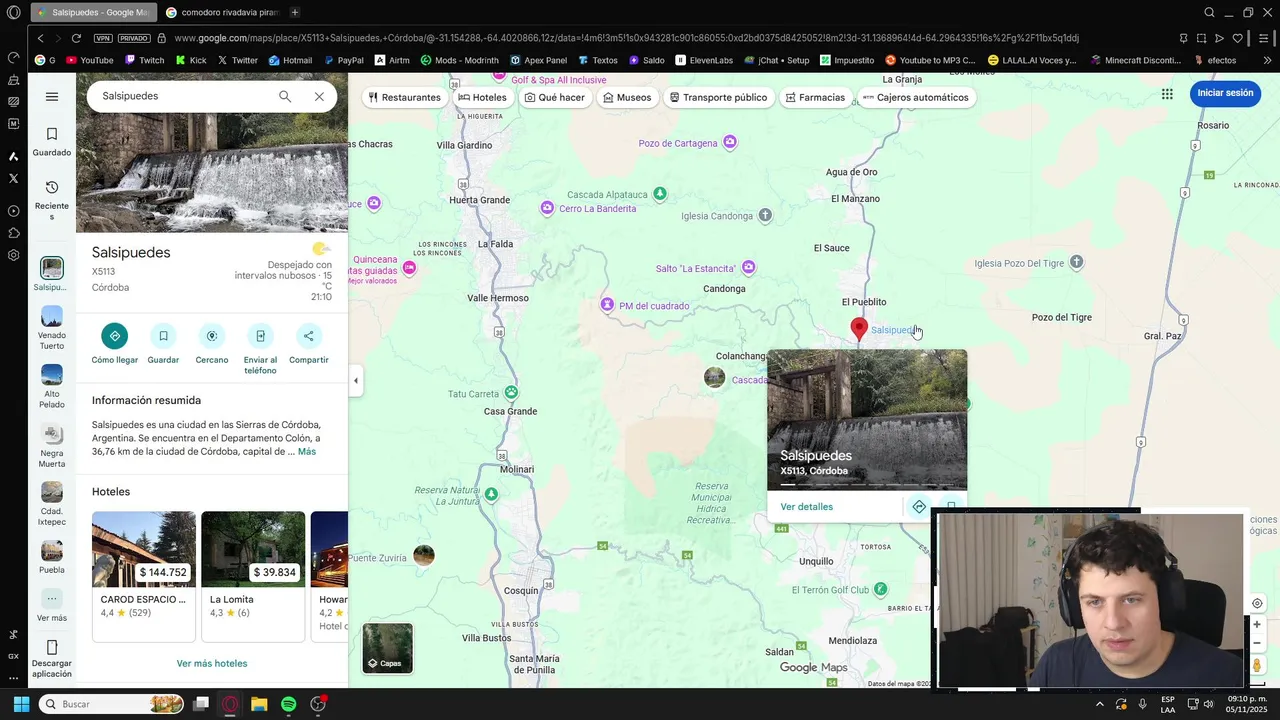Clear the Salsipuedes search with X

coord(319,96)
